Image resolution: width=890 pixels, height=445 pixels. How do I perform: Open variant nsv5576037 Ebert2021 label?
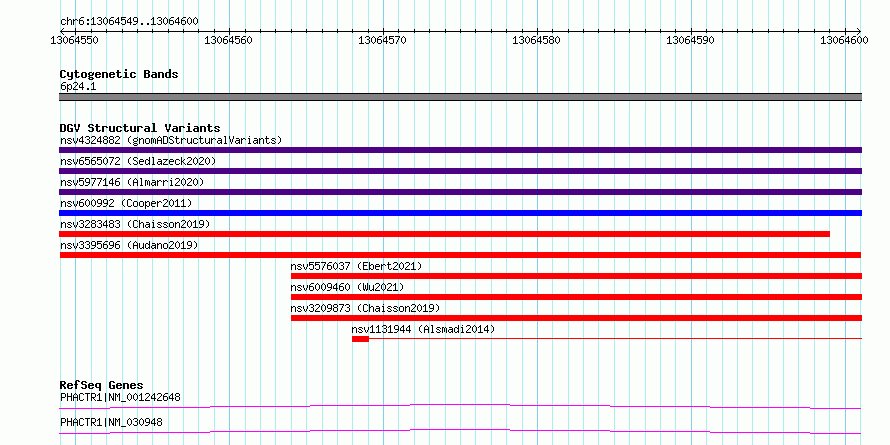pyautogui.click(x=356, y=266)
